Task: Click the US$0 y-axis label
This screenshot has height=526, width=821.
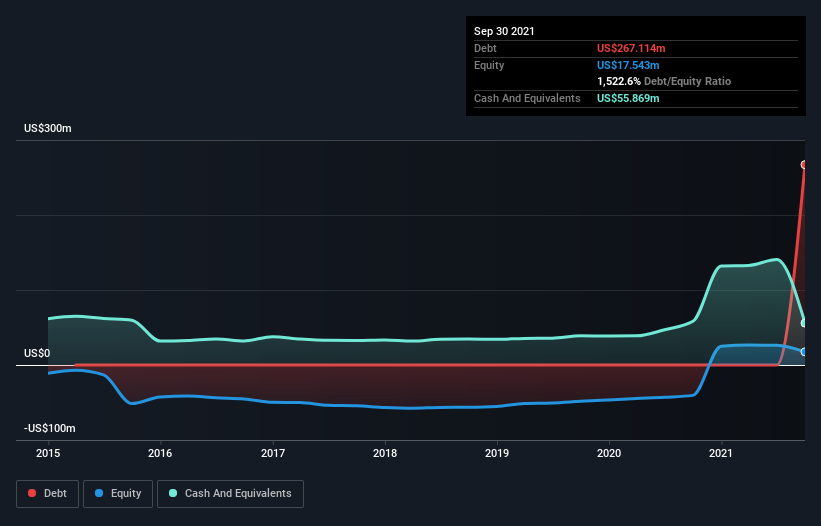Action: [37, 353]
